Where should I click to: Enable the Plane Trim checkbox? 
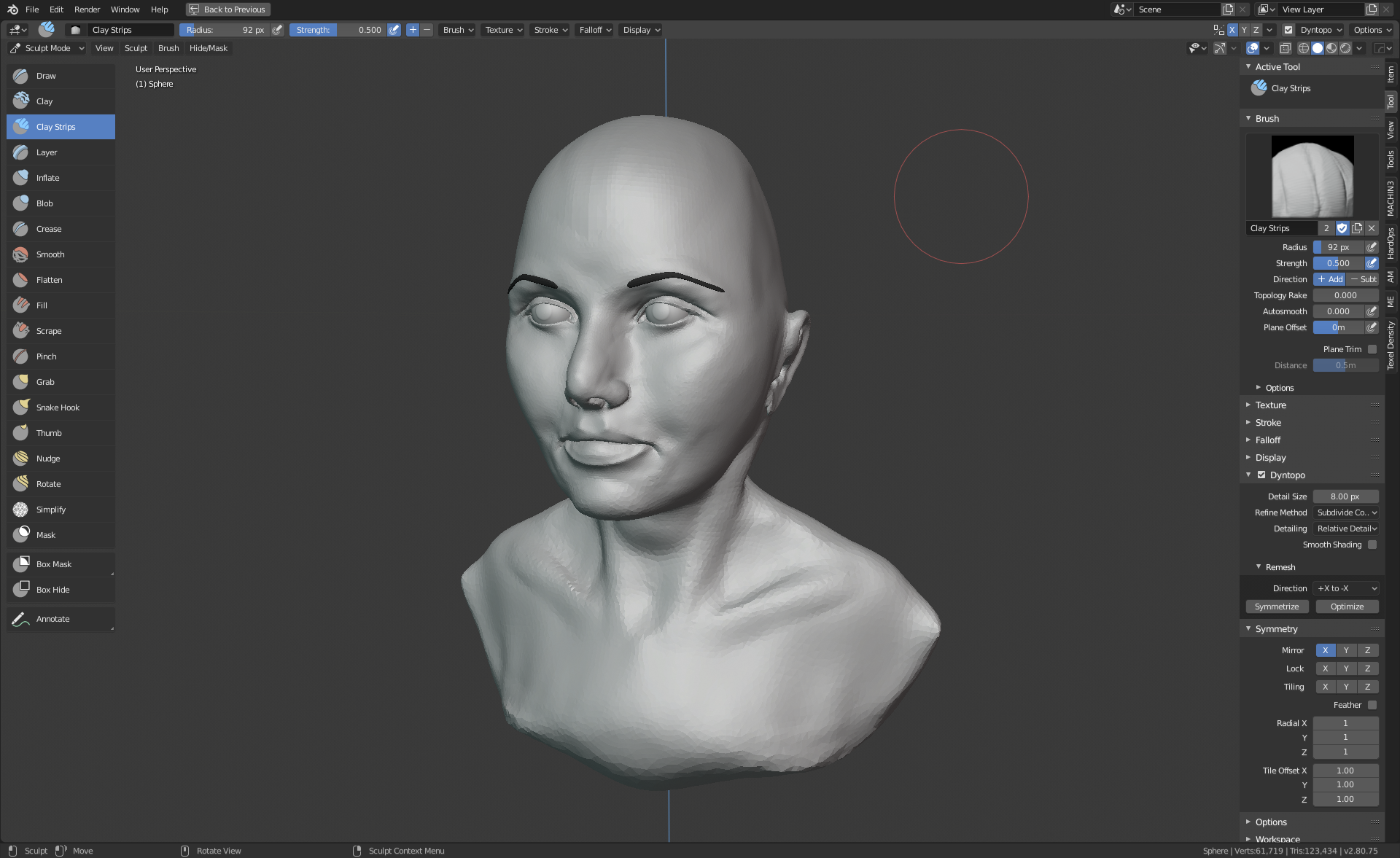(1372, 349)
